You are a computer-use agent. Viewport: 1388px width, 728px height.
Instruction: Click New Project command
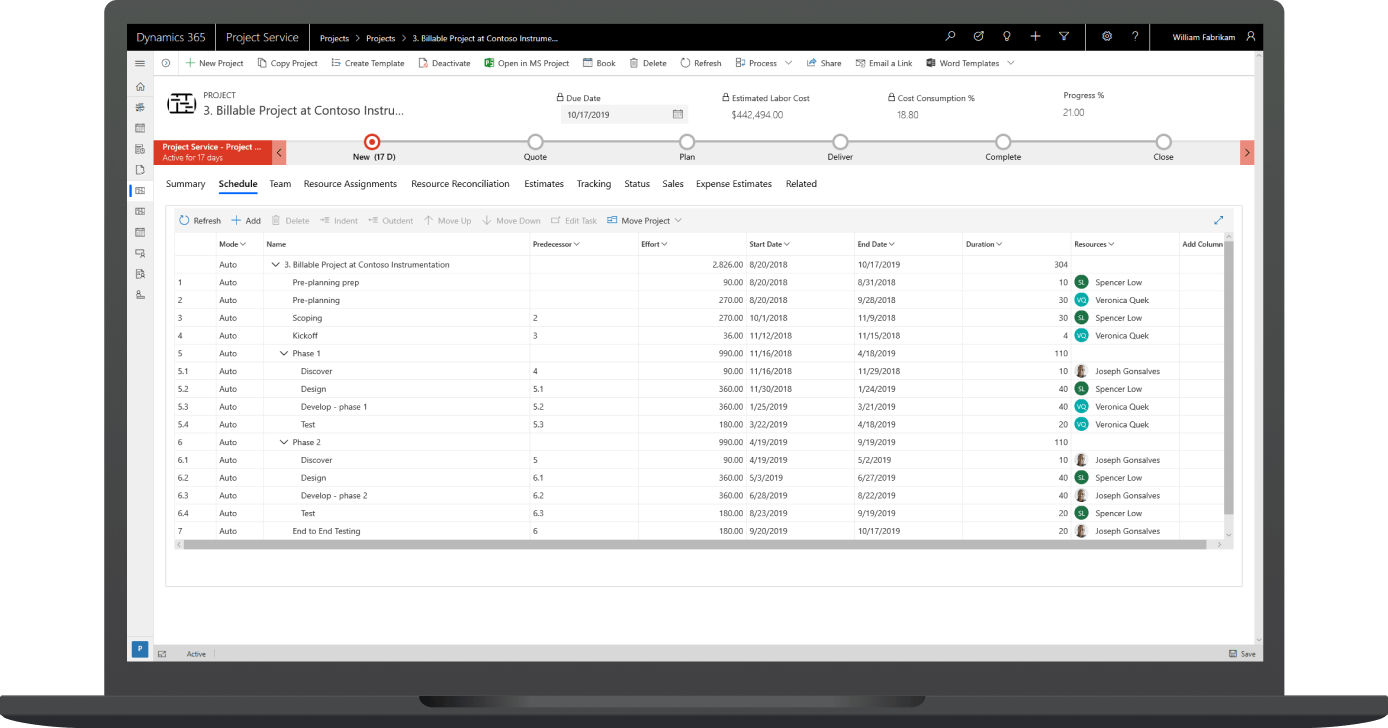click(x=214, y=63)
